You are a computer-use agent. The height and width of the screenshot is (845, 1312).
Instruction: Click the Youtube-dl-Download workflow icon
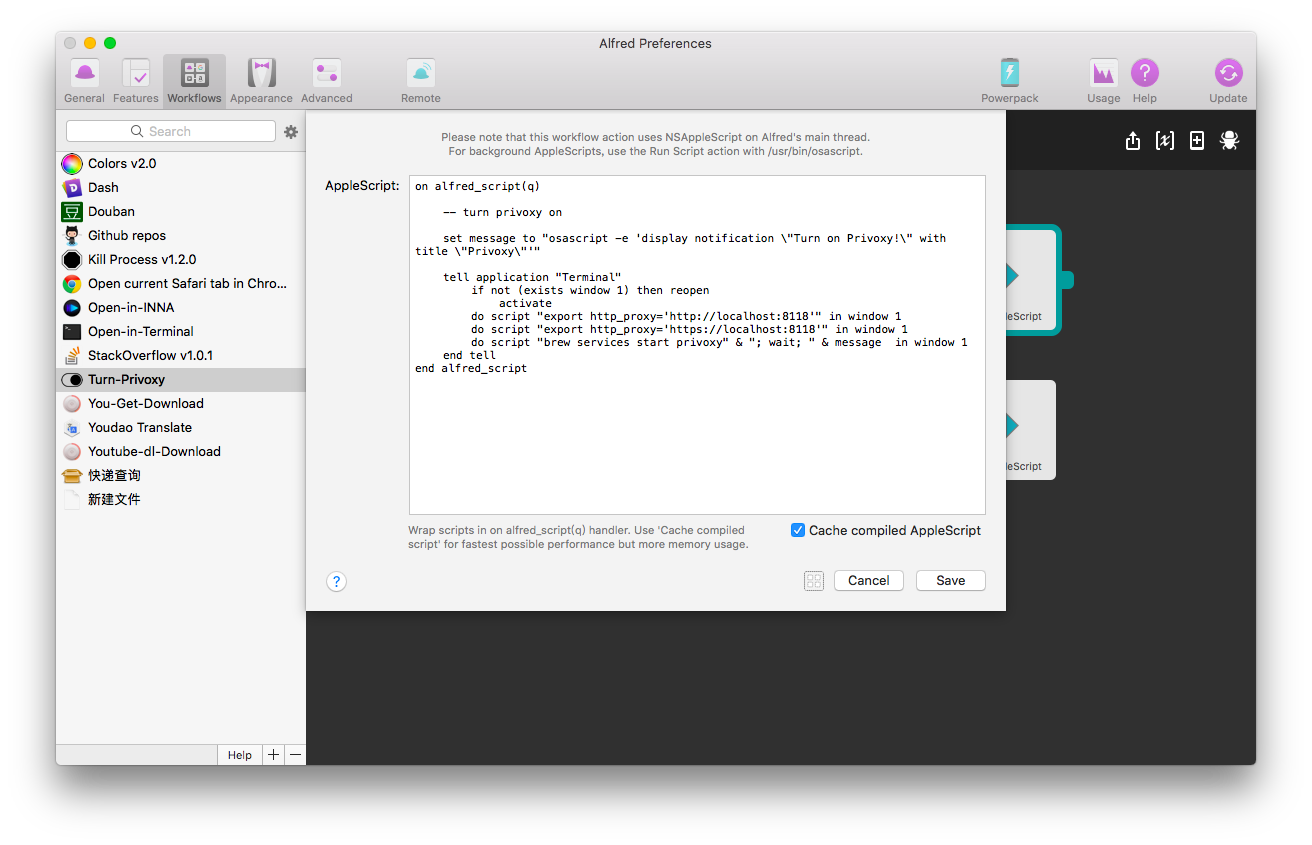72,451
